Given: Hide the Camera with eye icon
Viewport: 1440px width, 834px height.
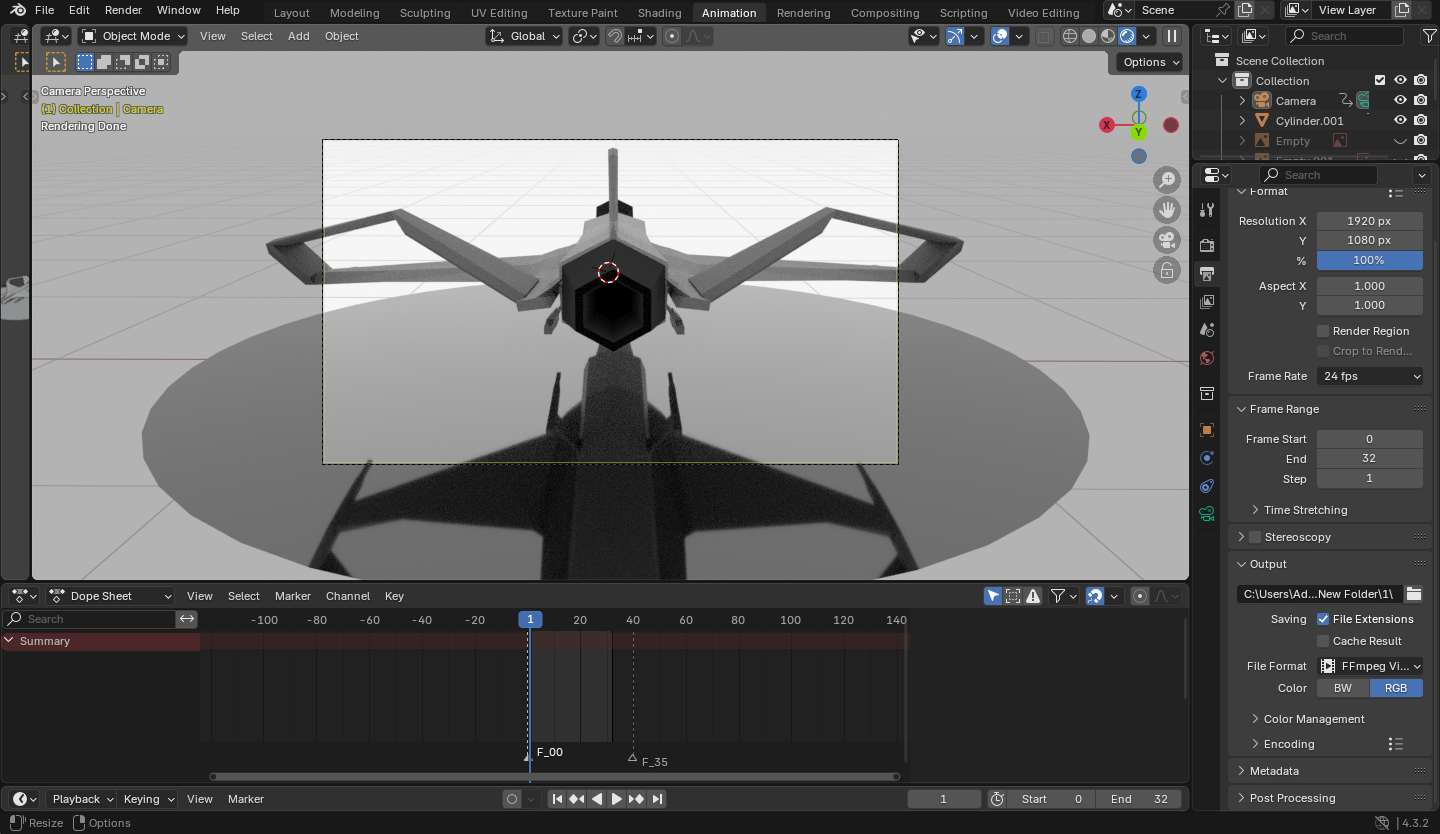Looking at the screenshot, I should [x=1400, y=101].
